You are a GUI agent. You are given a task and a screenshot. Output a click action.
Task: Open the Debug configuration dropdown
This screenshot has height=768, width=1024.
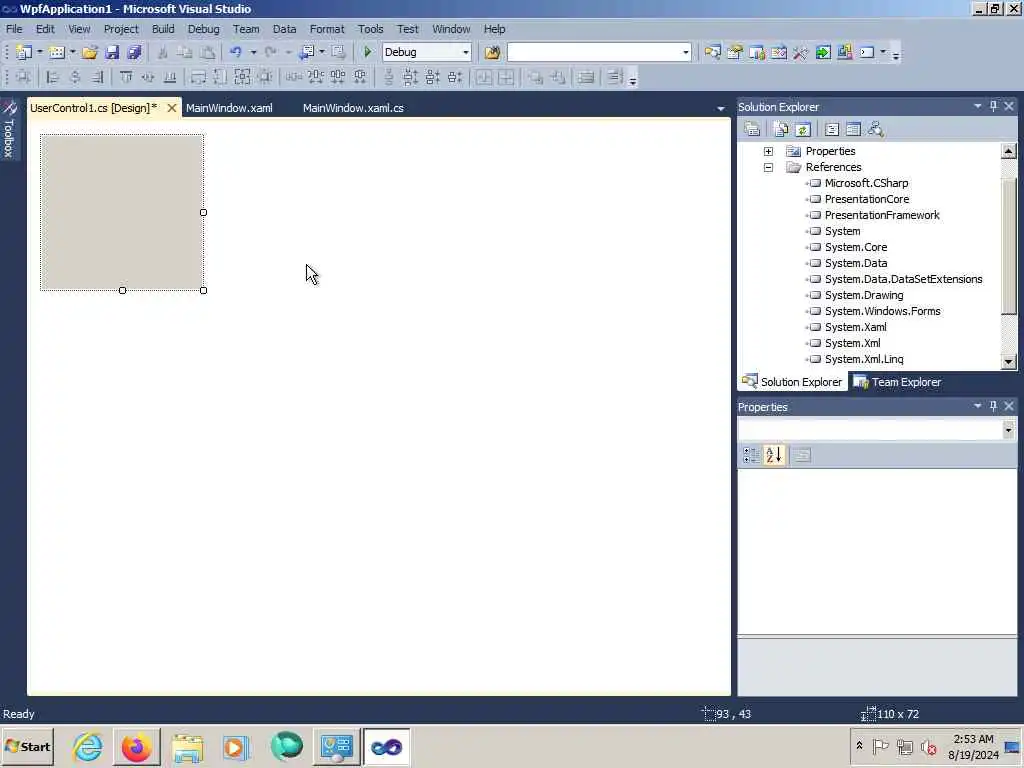(466, 52)
